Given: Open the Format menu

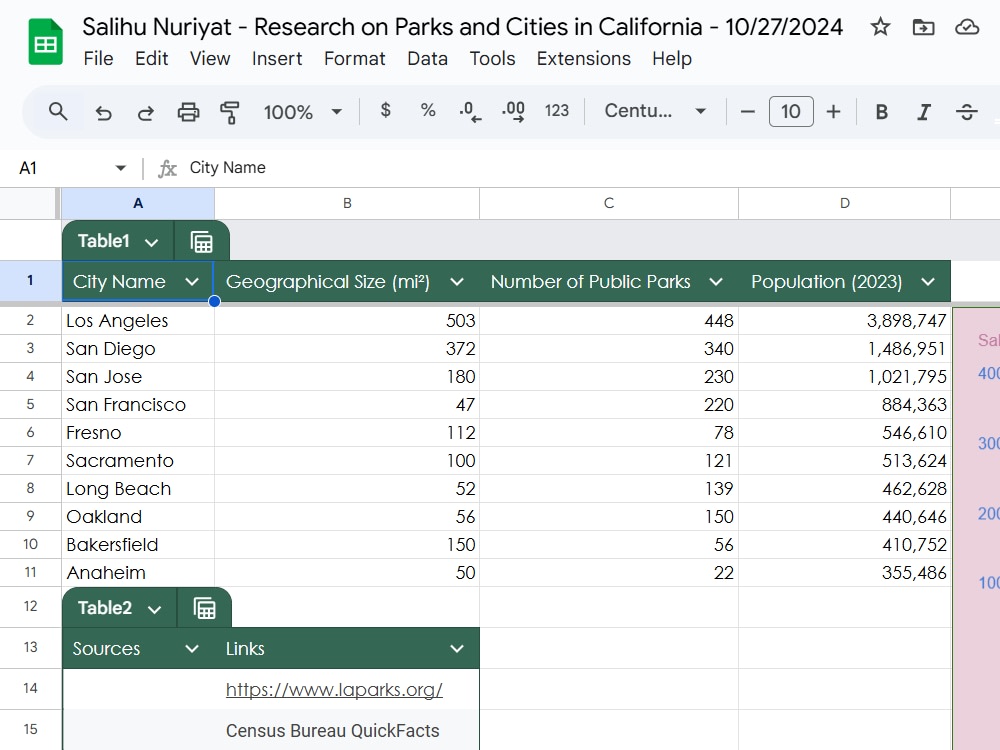Looking at the screenshot, I should [355, 59].
